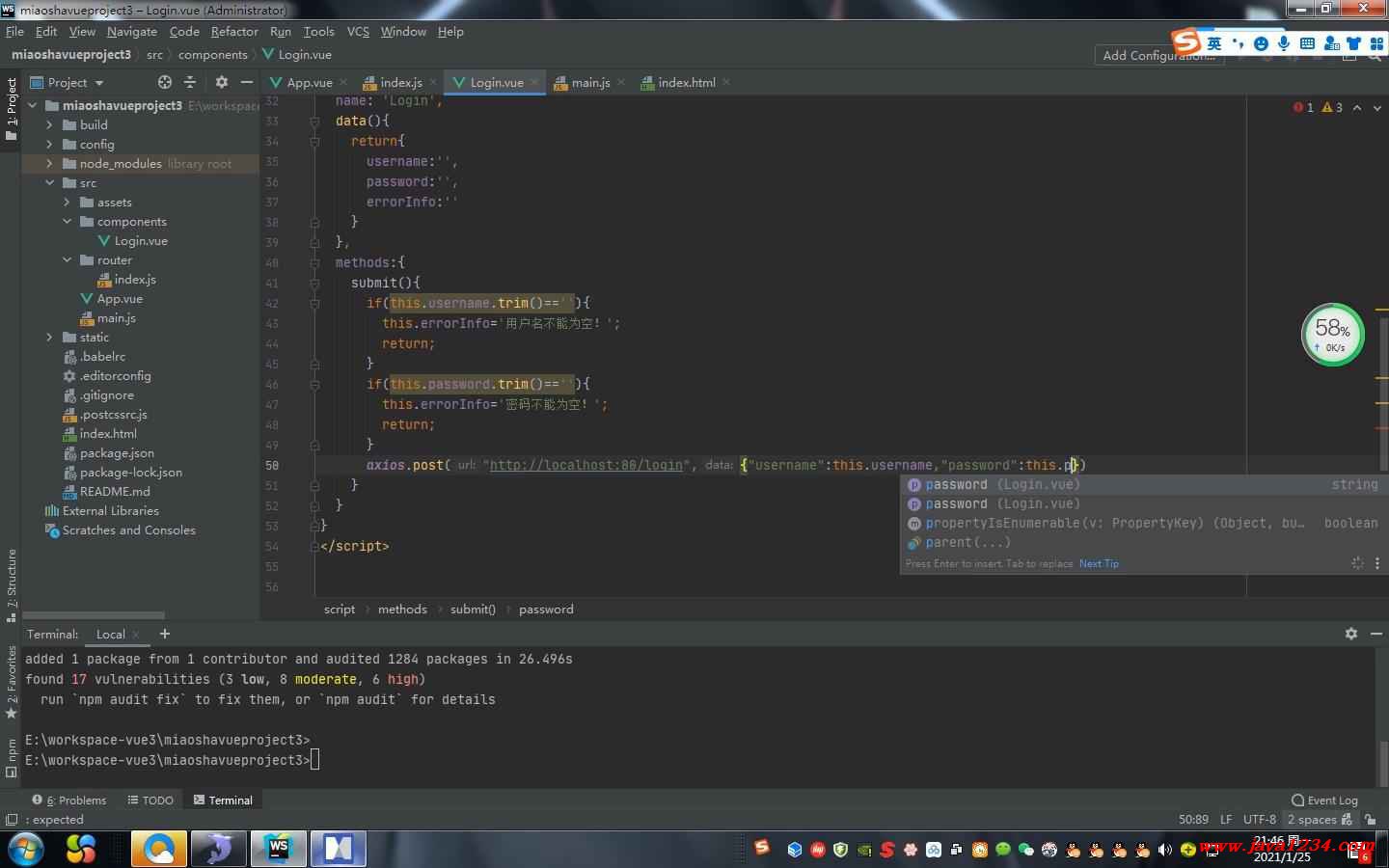The image size is (1389, 868).
Task: Open Windows Start menu
Action: 25,849
